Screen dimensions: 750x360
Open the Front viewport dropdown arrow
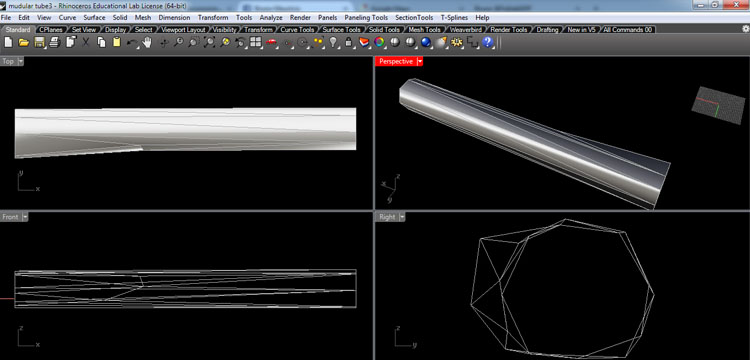pos(25,217)
